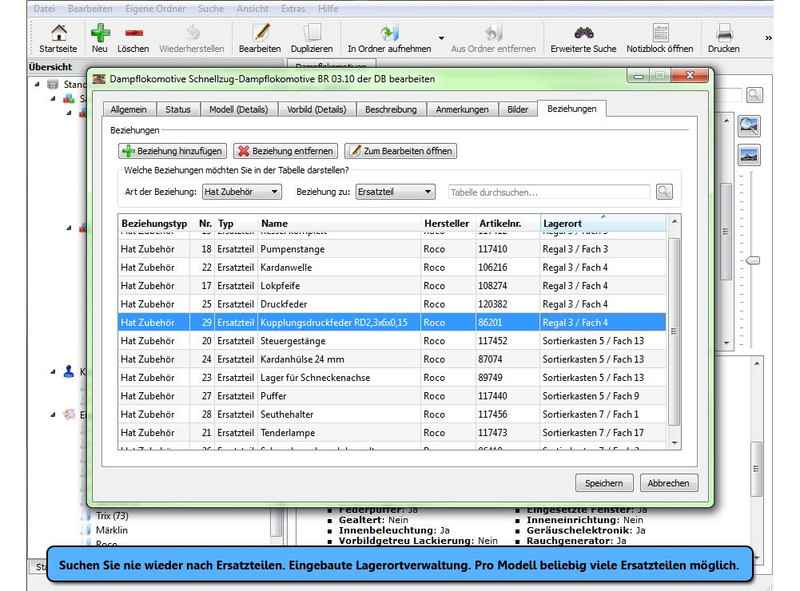Click the In Ordner aufnehmen icon
This screenshot has width=800, height=591.
389,33
